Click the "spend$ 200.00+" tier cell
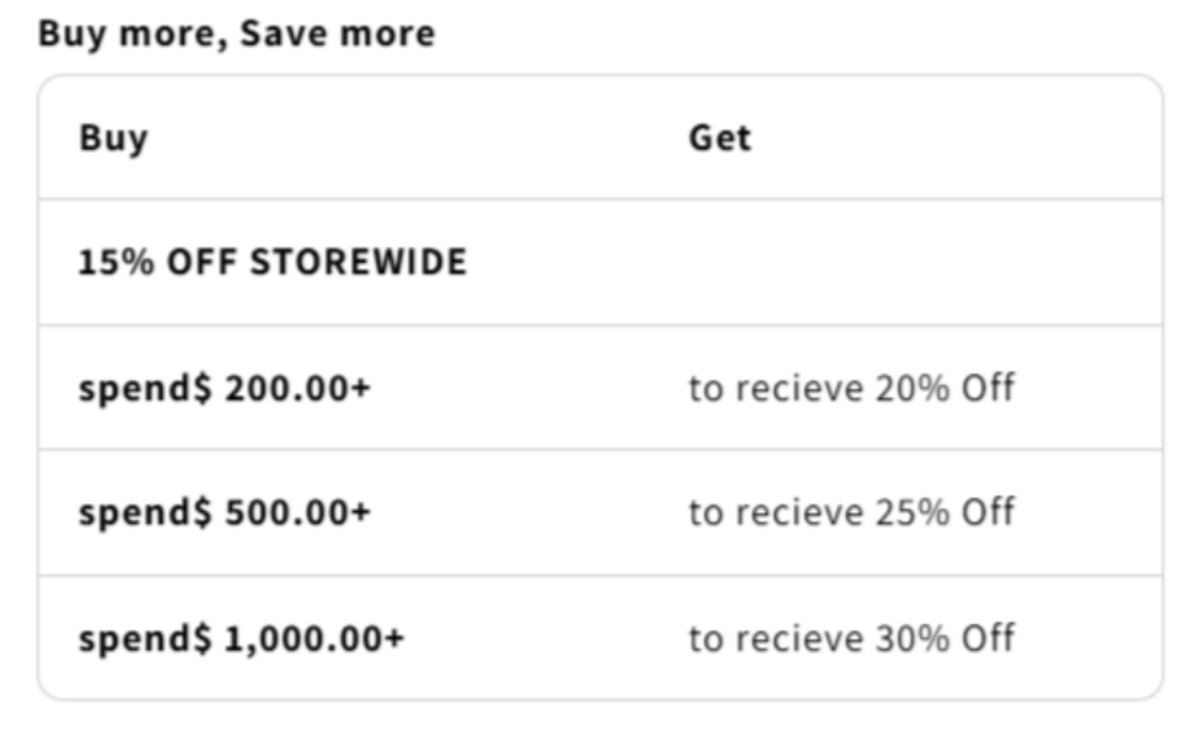 [224, 387]
